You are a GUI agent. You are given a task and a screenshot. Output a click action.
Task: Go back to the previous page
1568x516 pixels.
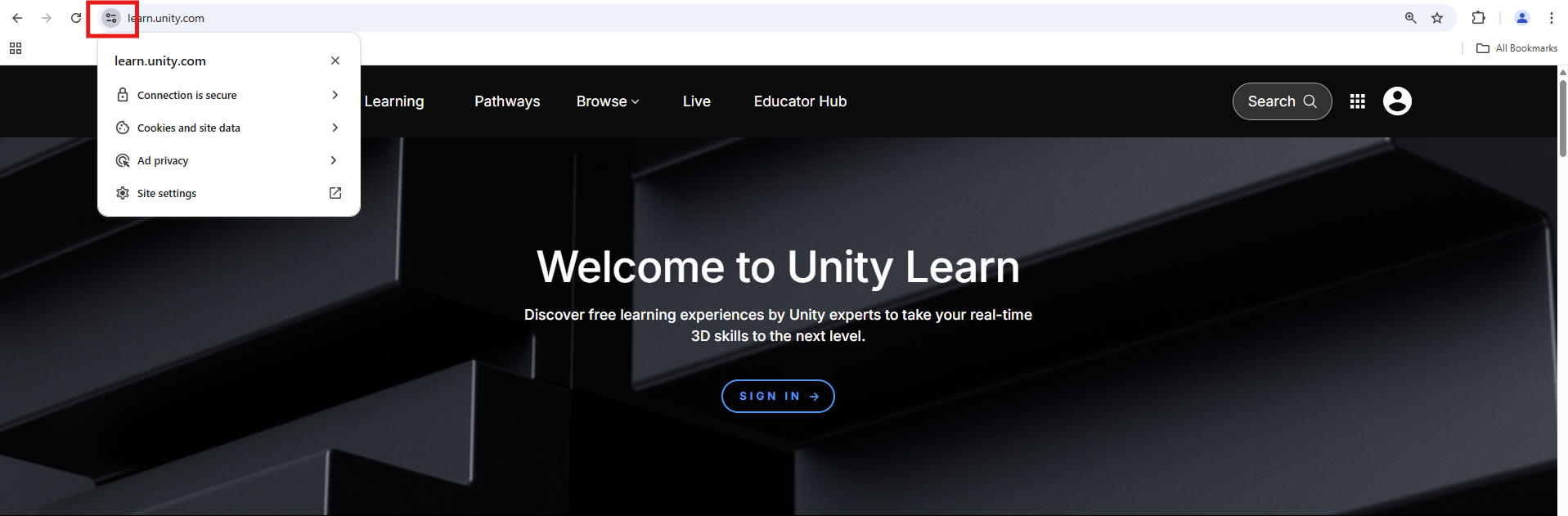click(x=17, y=18)
